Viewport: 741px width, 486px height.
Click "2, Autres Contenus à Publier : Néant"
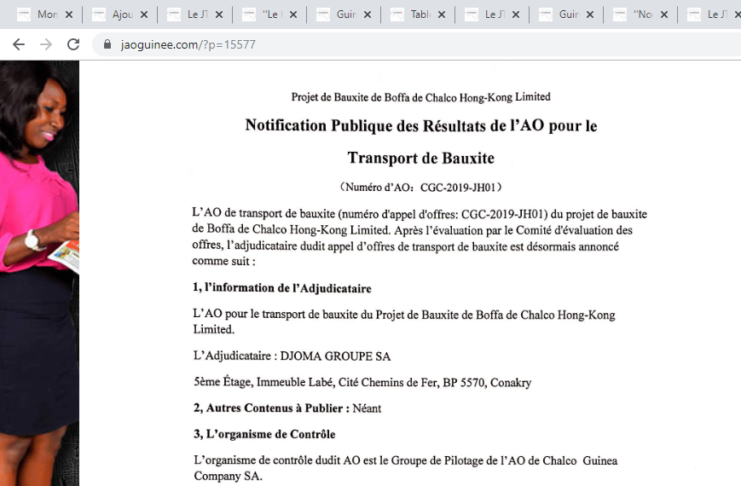click(287, 408)
